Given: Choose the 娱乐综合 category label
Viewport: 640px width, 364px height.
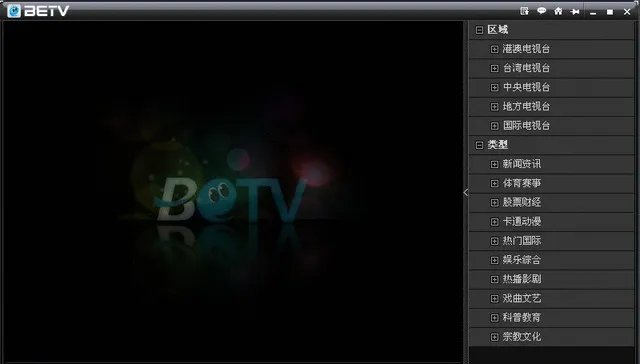Looking at the screenshot, I should click(522, 260).
